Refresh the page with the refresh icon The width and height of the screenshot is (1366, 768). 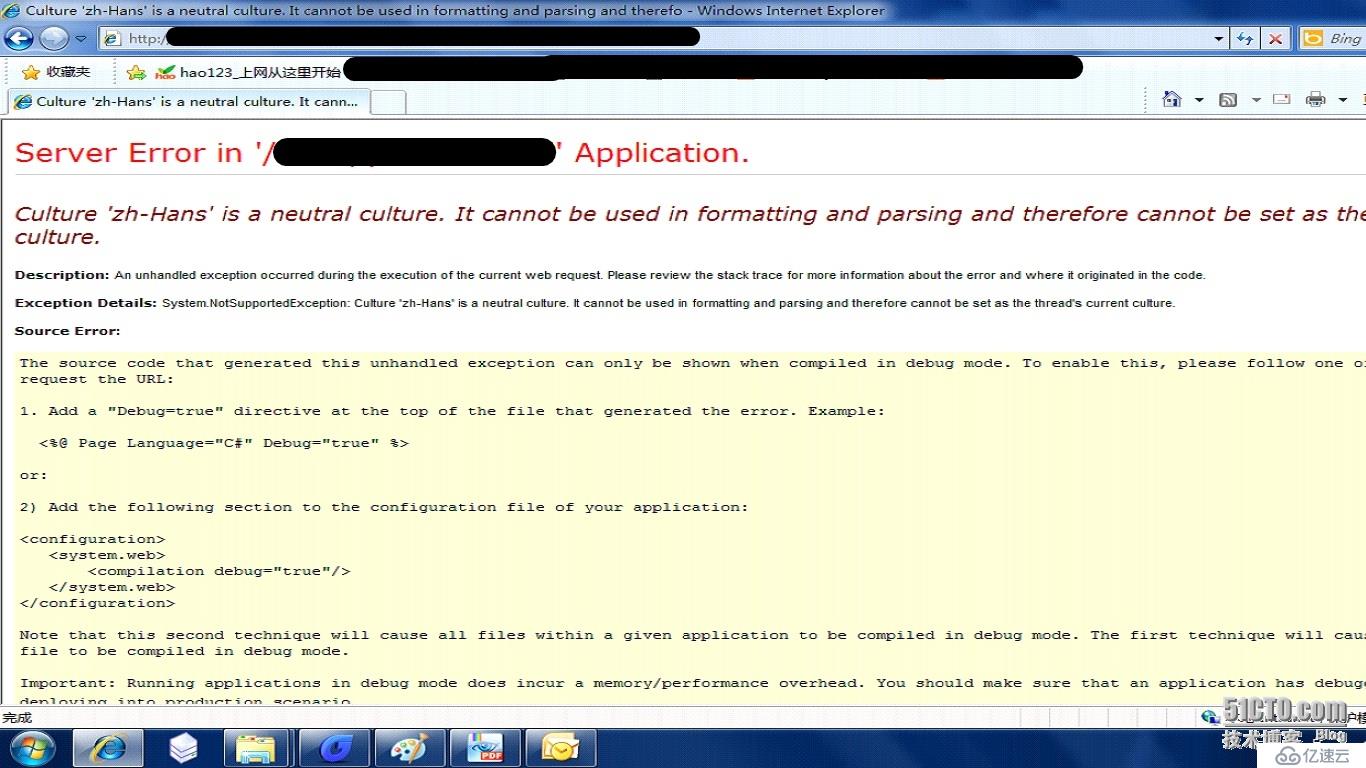coord(1245,39)
